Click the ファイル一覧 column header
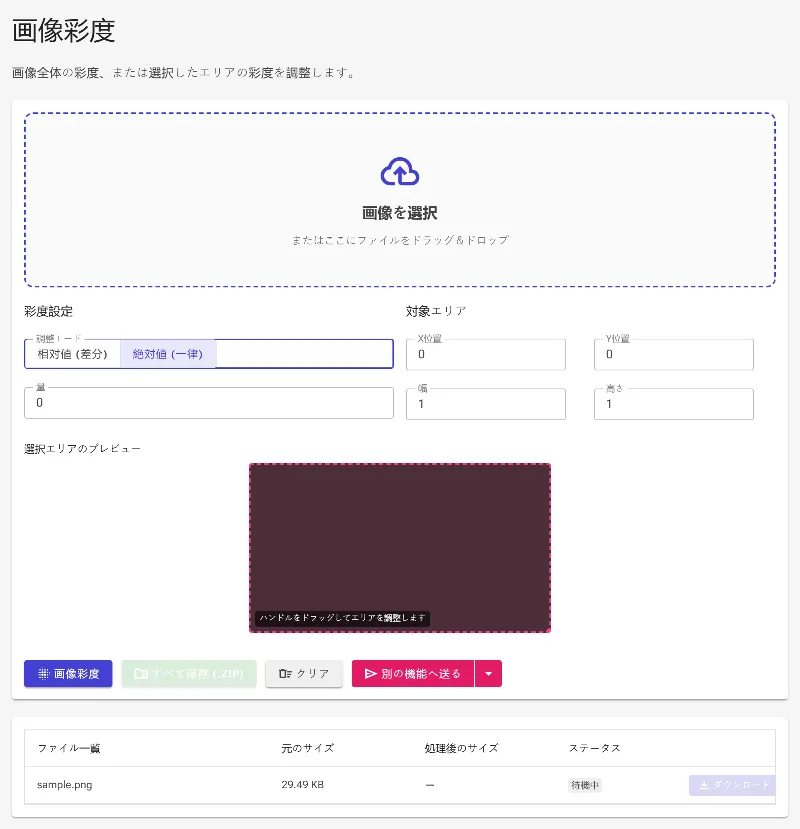Image resolution: width=800 pixels, height=829 pixels. click(x=69, y=748)
